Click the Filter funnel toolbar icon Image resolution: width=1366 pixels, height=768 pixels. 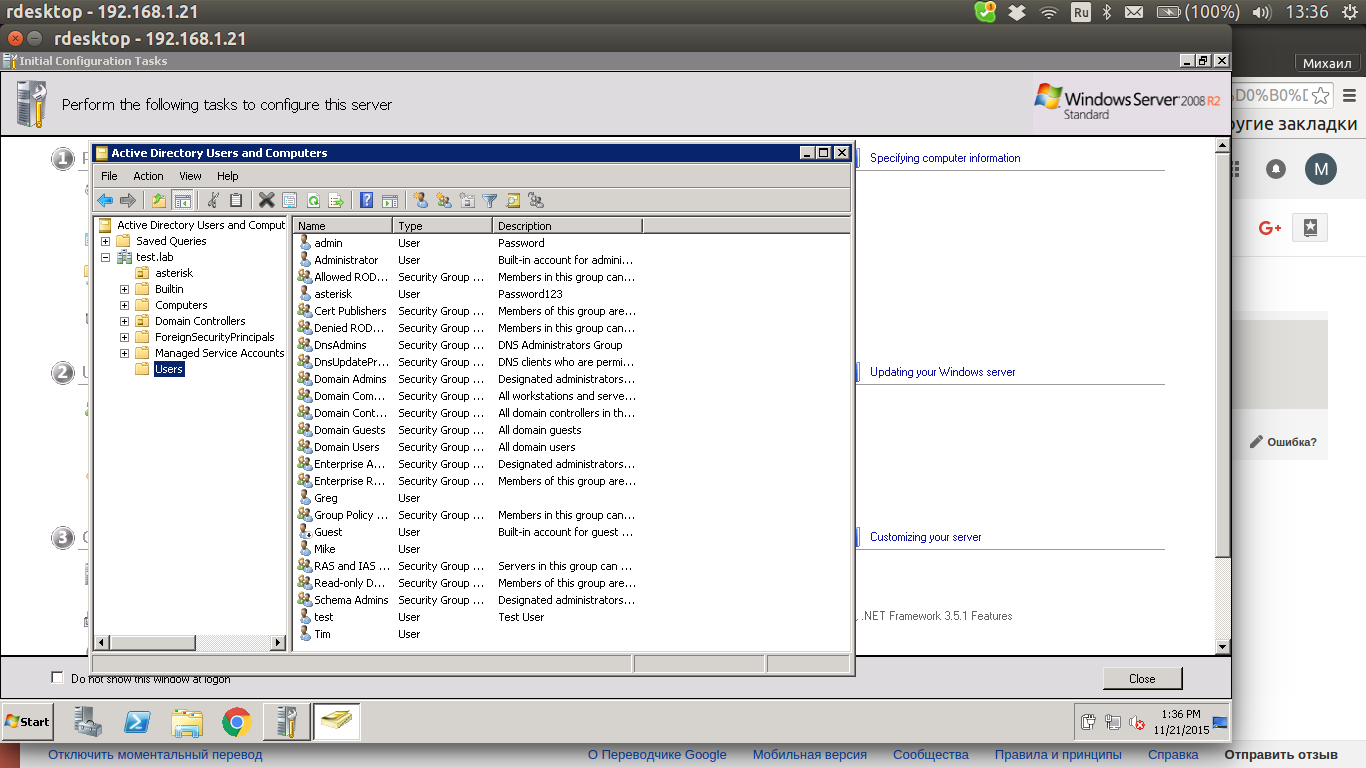coord(490,200)
